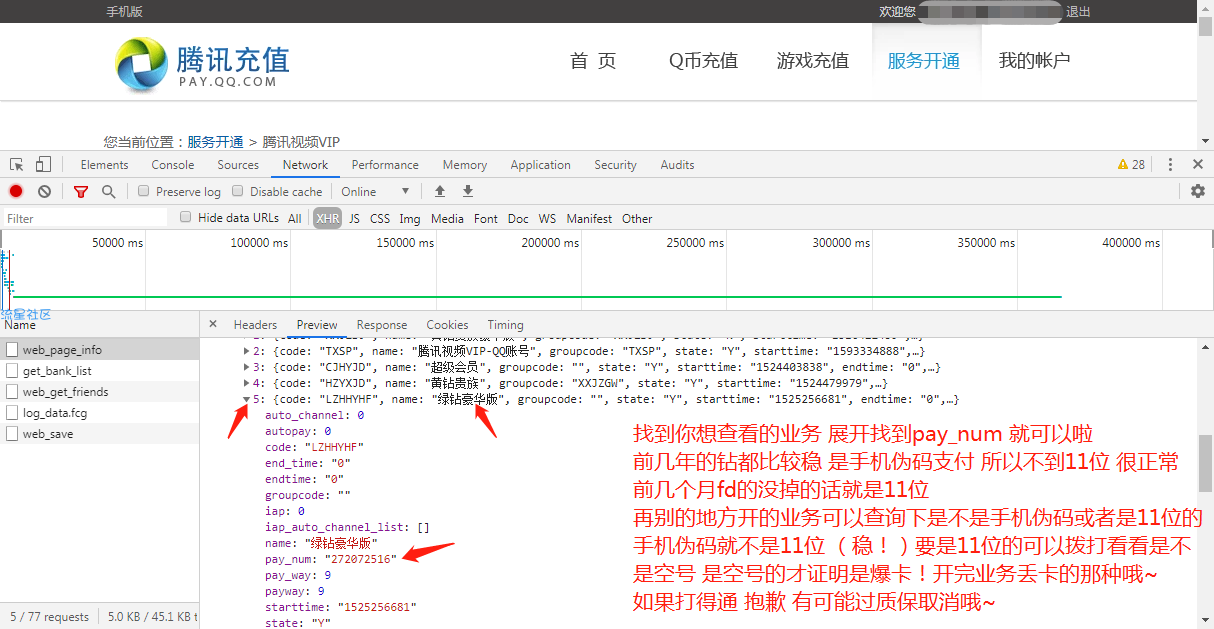Open DevTools more options menu
Viewport: 1214px width, 629px height.
coord(1168,165)
